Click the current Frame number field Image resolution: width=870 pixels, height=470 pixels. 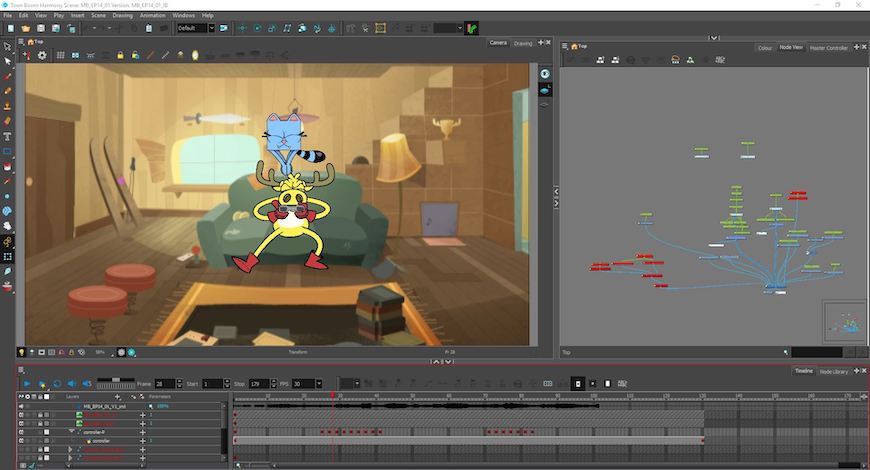tap(164, 384)
